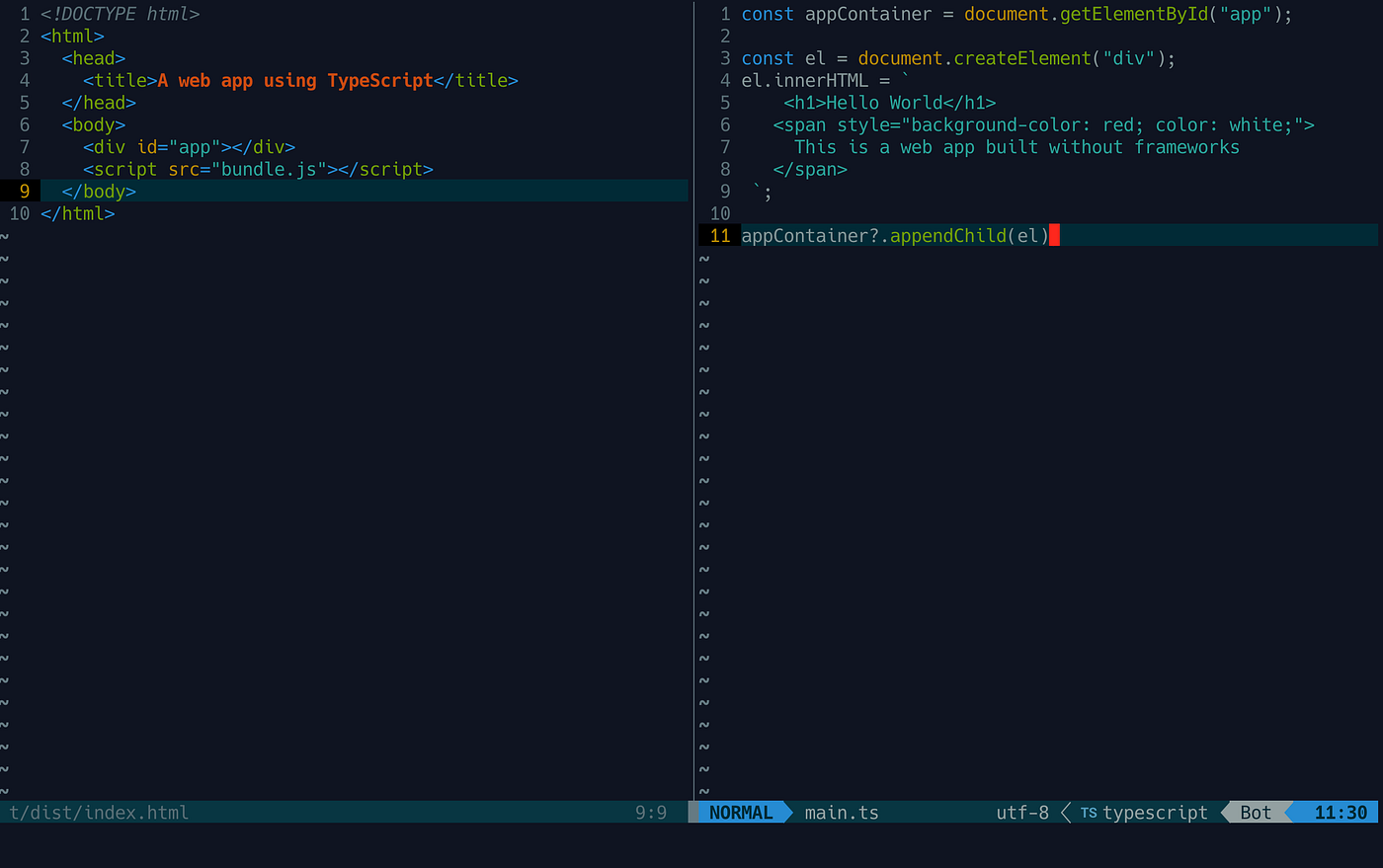Click the red color value inside the span style

(x=1117, y=124)
